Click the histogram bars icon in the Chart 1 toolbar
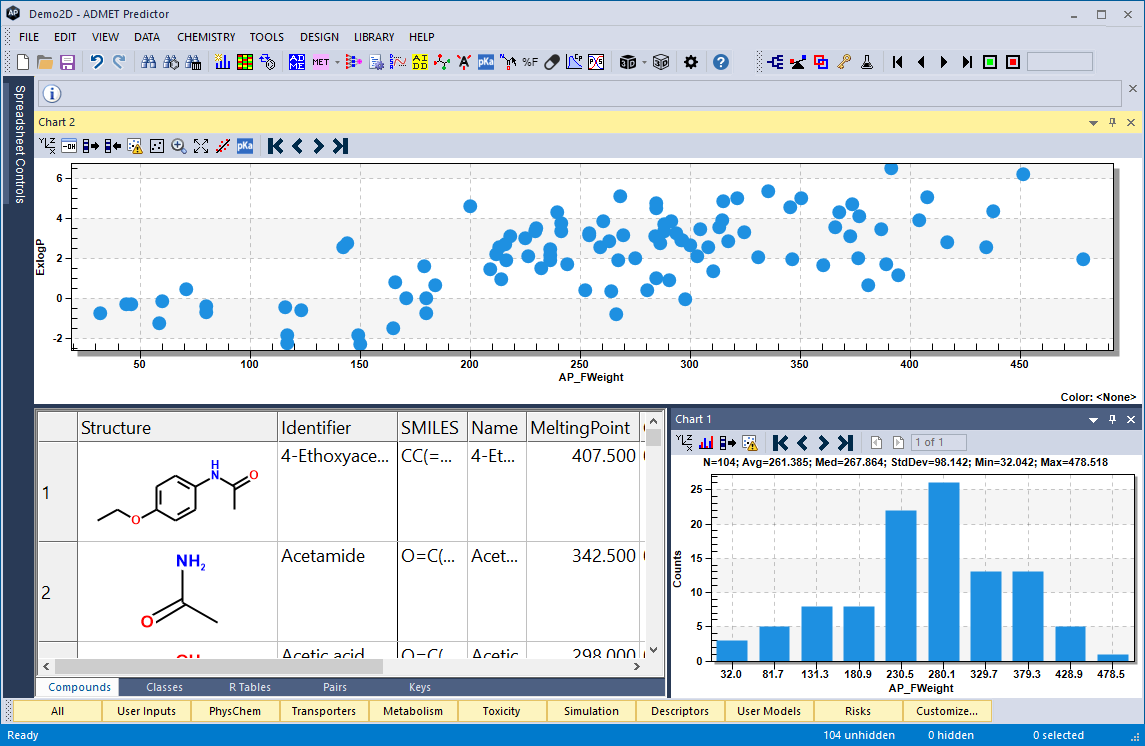The image size is (1145, 746). pyautogui.click(x=706, y=442)
